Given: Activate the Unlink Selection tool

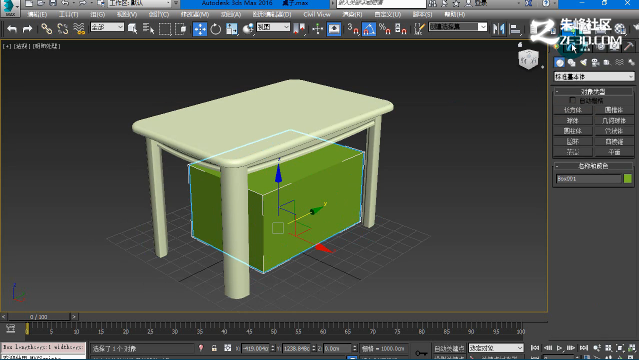Looking at the screenshot, I should tap(62, 29).
